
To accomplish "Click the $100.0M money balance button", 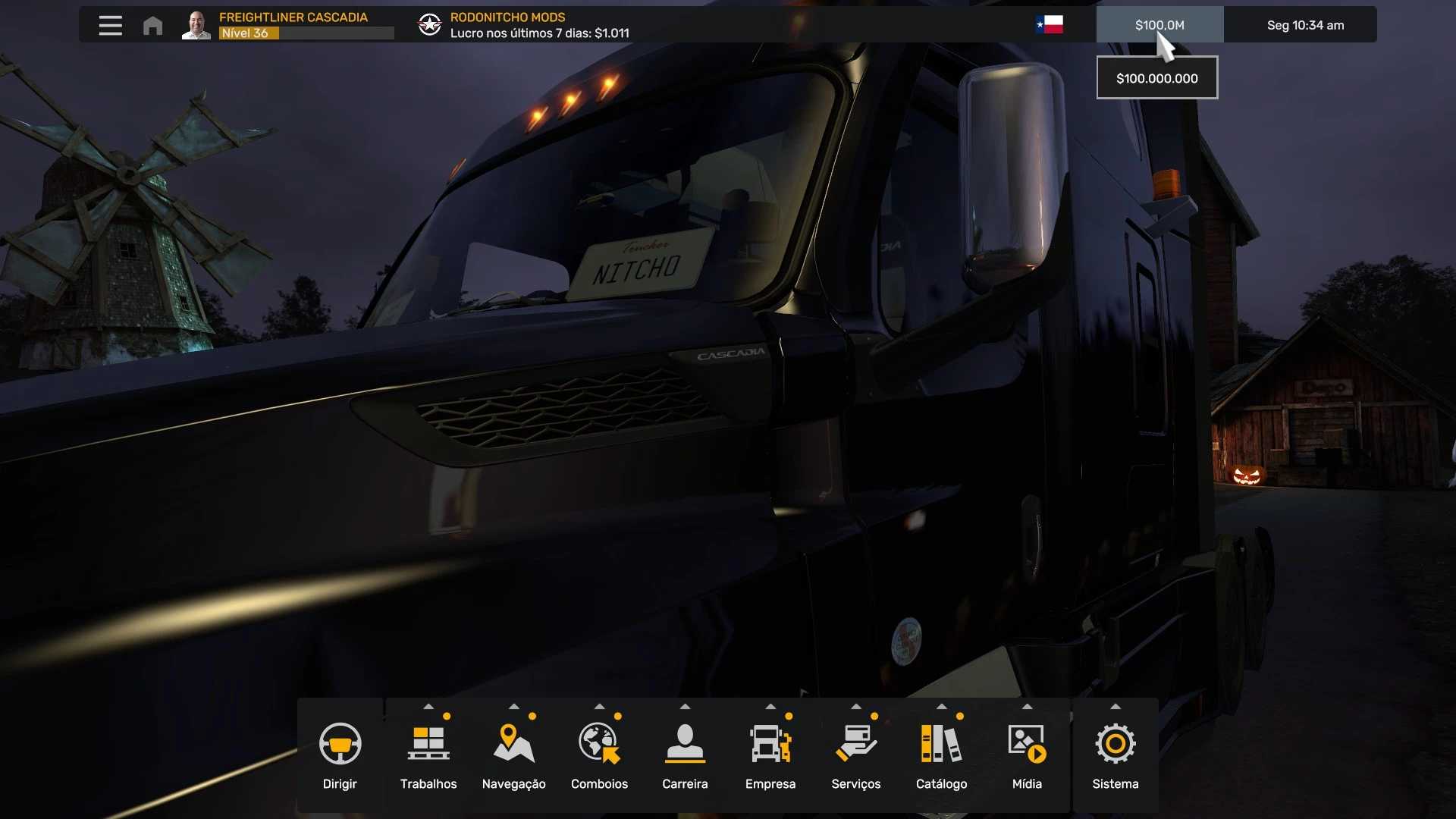I will (1159, 25).
